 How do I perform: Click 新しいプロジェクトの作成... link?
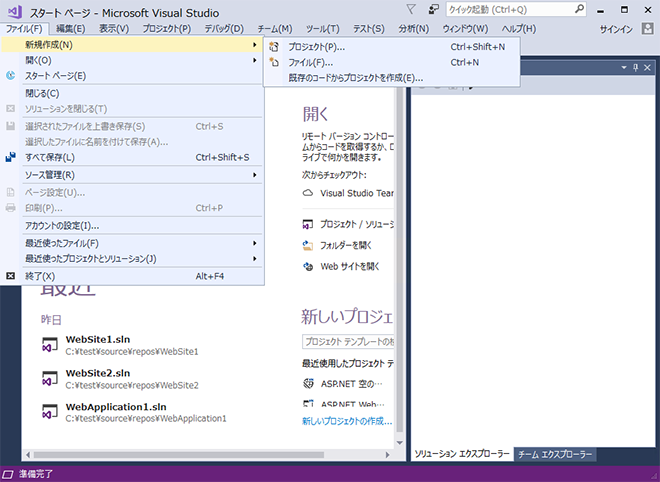(x=347, y=421)
